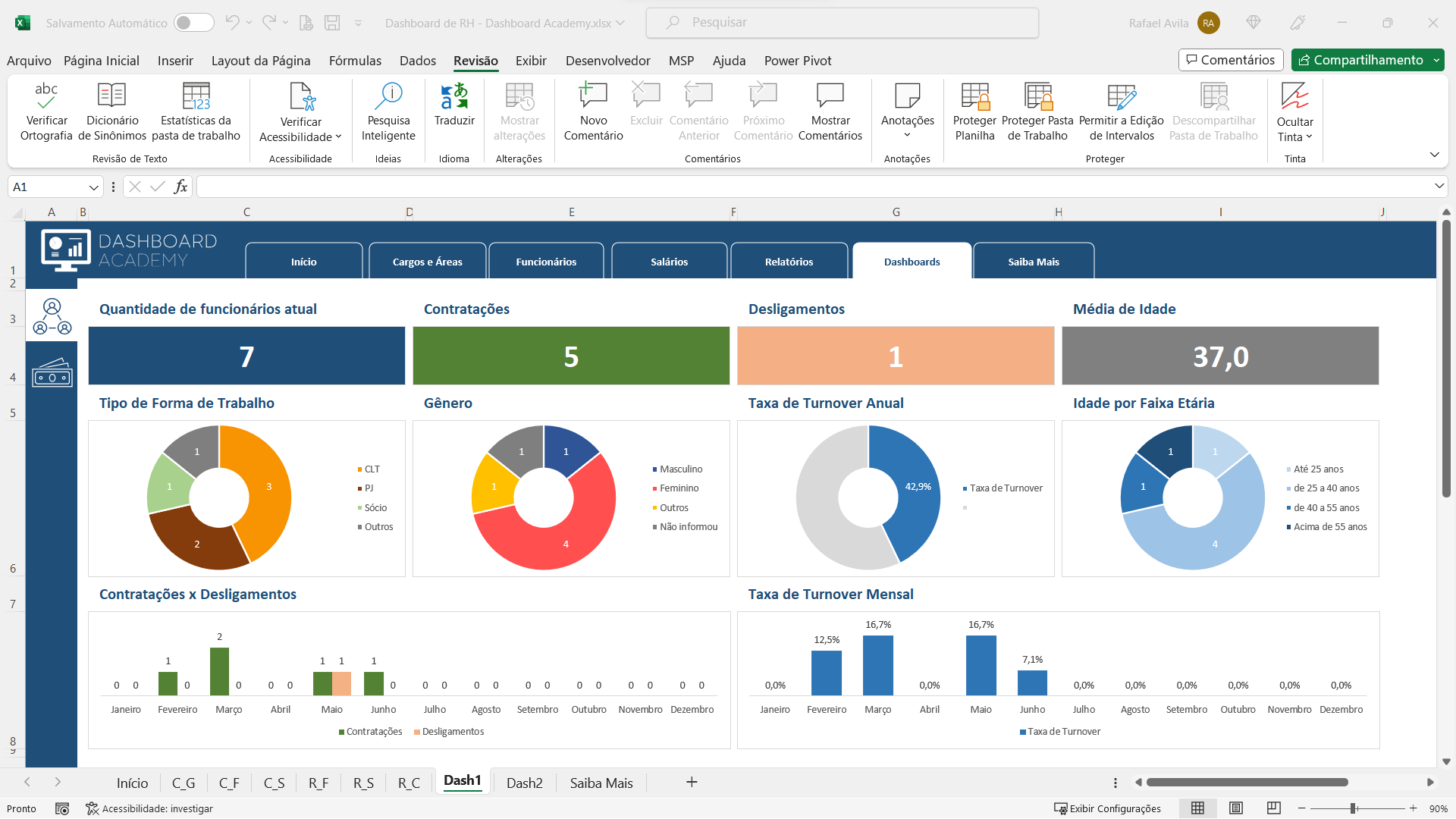The height and width of the screenshot is (819, 1456).
Task: Launch Pesquisa Inteligente
Action: tap(388, 114)
